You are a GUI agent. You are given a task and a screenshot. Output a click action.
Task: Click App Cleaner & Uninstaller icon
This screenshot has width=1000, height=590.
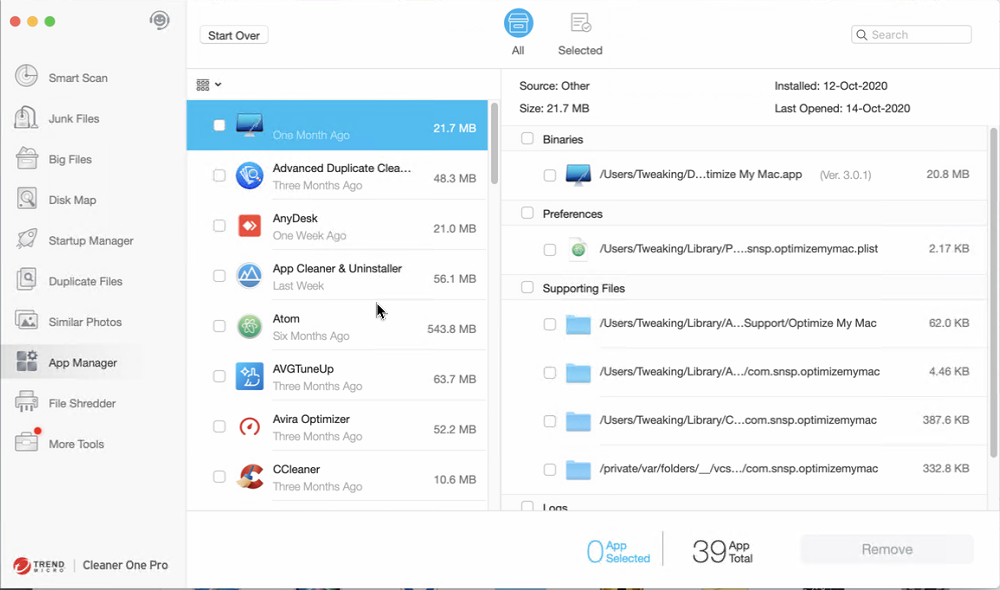pos(249,276)
